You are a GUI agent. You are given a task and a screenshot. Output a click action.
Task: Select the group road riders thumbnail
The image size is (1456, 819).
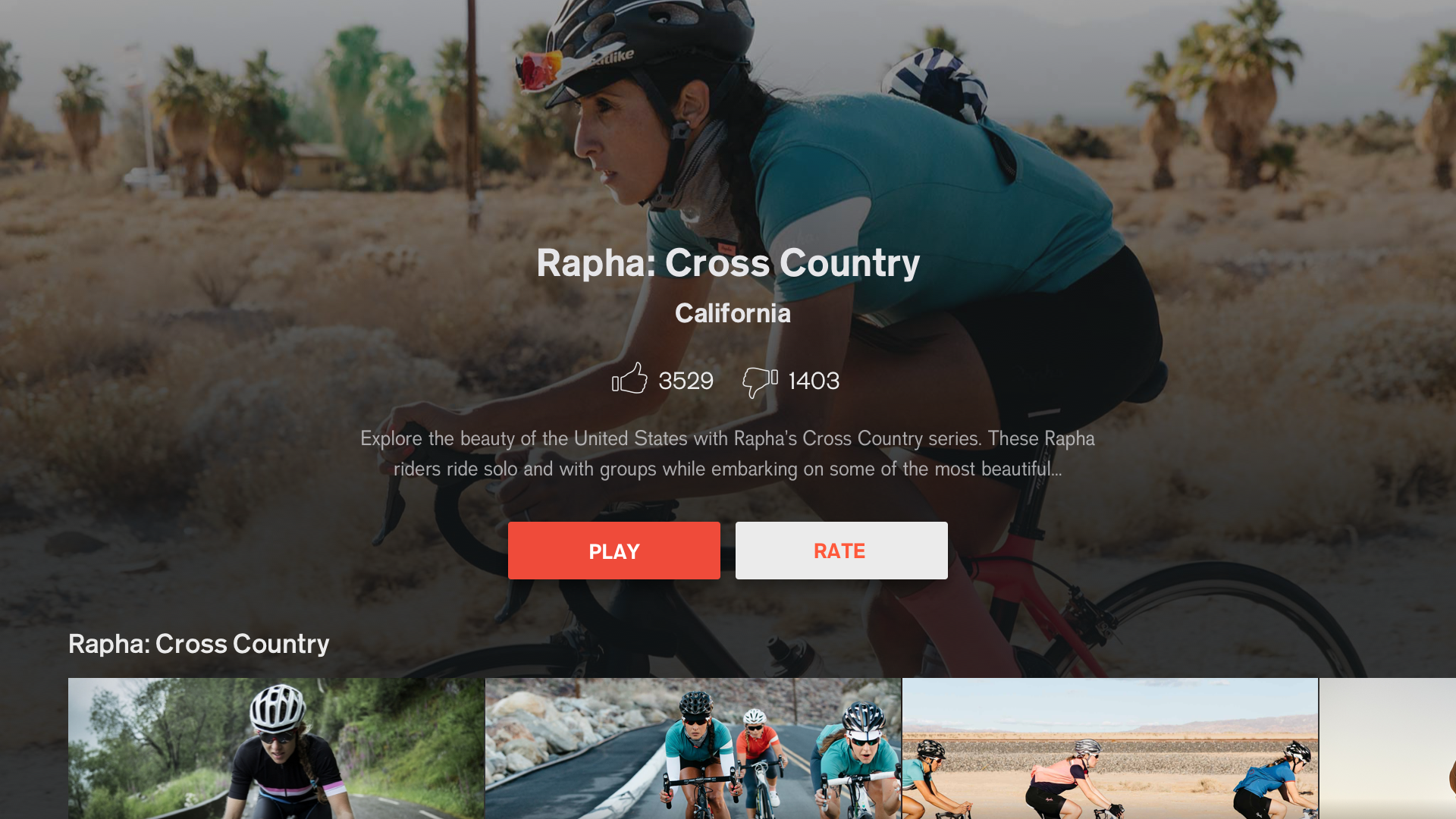(x=693, y=748)
